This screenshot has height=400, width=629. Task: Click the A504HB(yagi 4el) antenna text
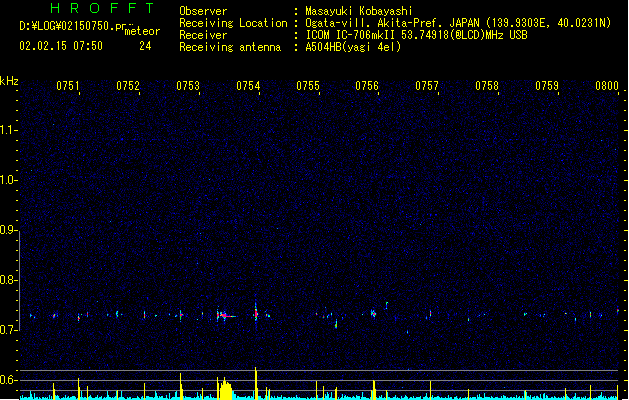(353, 47)
